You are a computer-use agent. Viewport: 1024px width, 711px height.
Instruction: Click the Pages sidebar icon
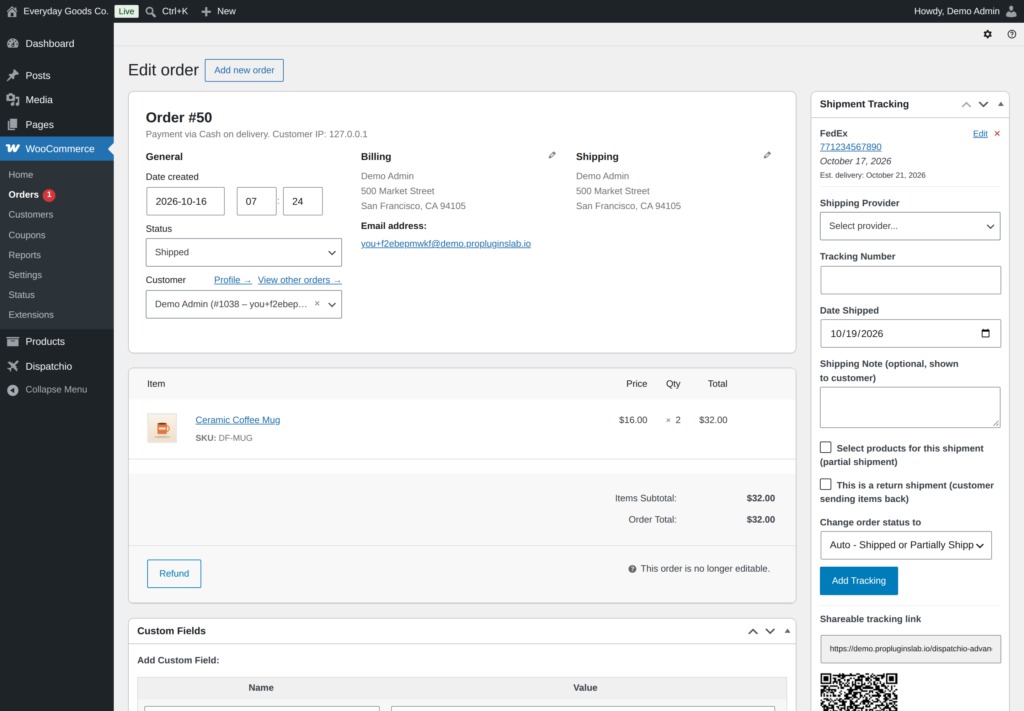(12, 124)
